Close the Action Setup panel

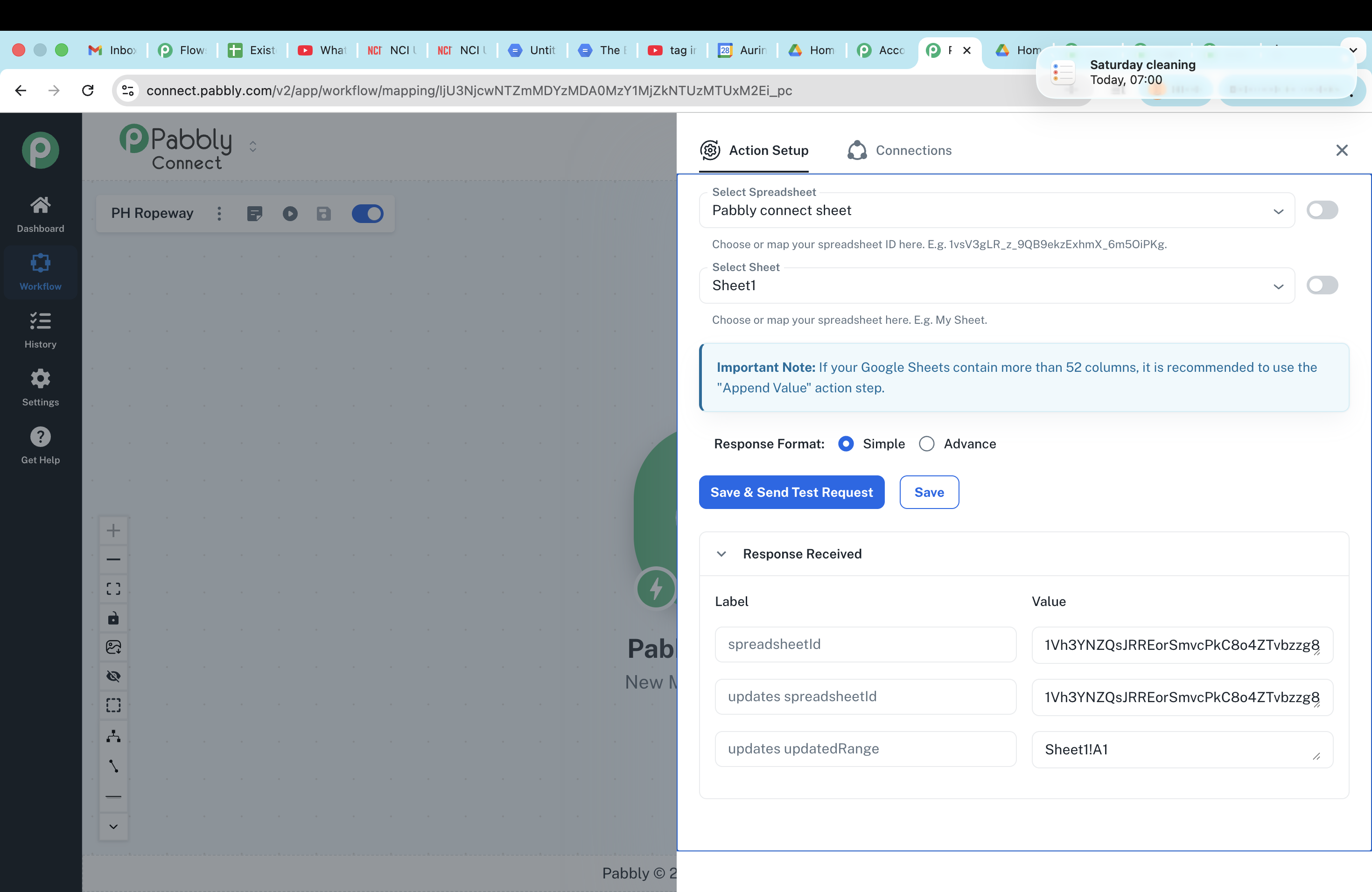click(1342, 150)
